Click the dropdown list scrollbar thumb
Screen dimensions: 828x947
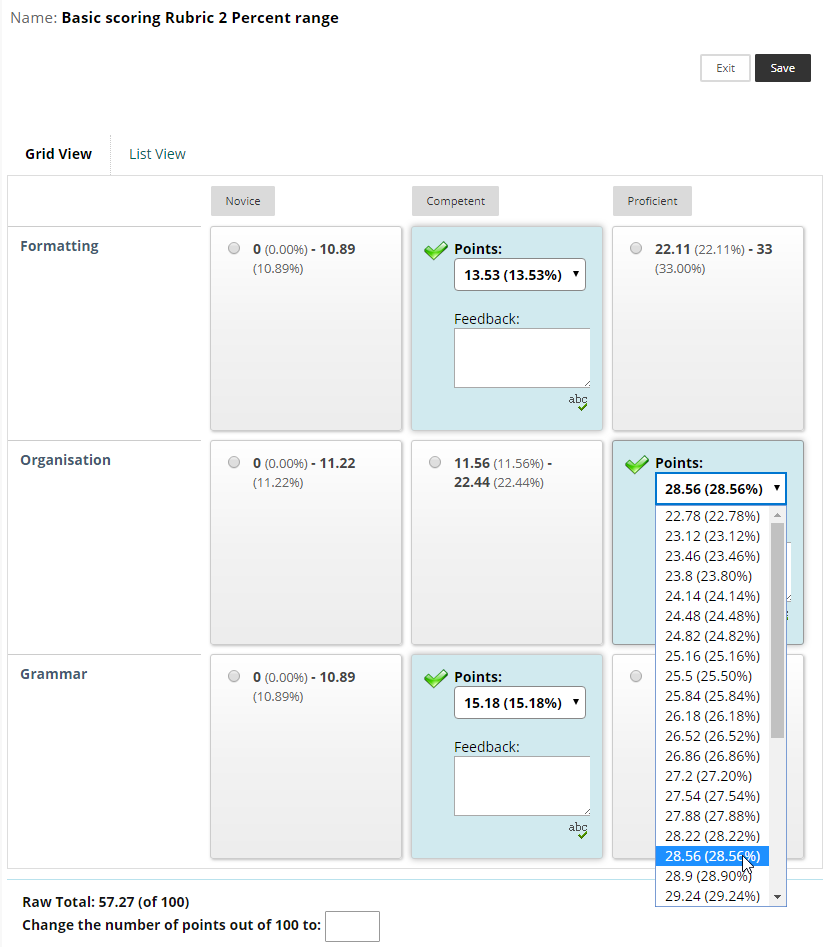point(777,630)
